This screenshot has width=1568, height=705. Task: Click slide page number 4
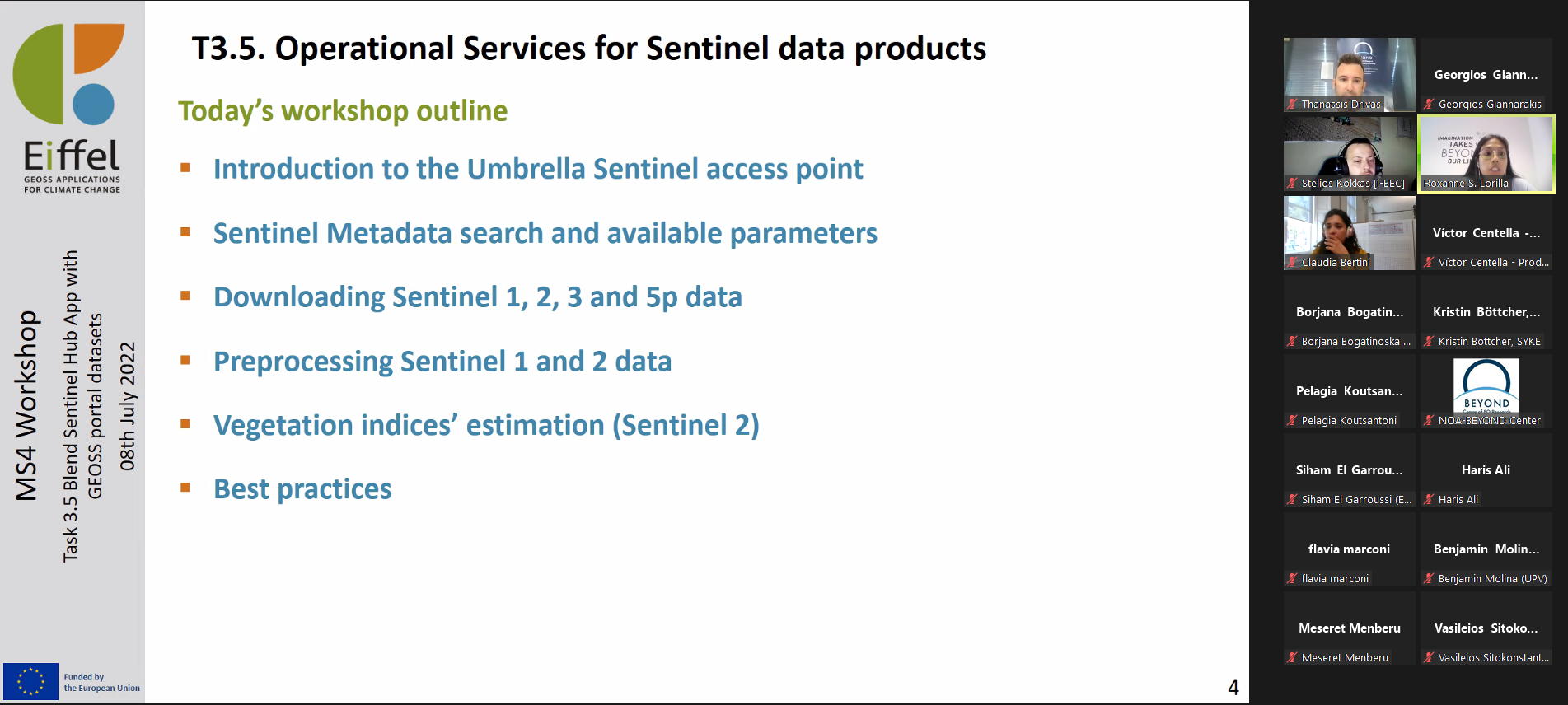[1233, 688]
